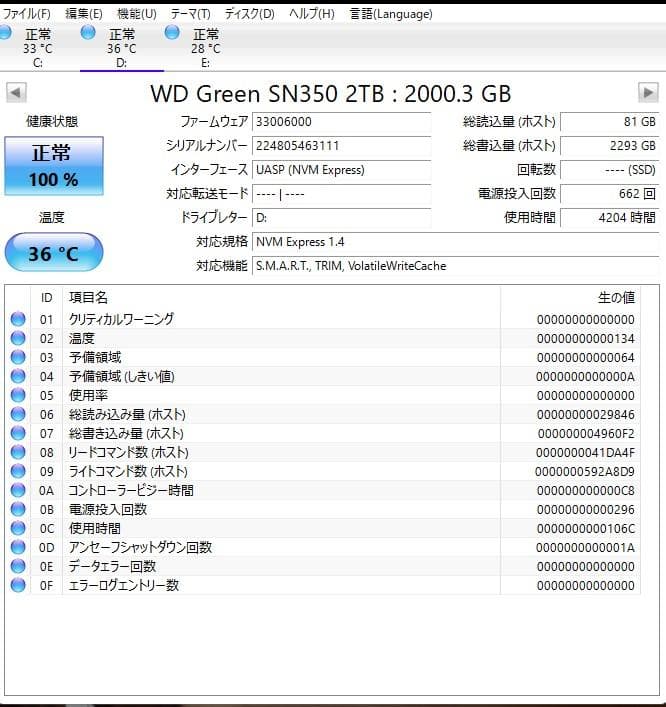Click the status icon for 温度 row 02

pos(18,338)
